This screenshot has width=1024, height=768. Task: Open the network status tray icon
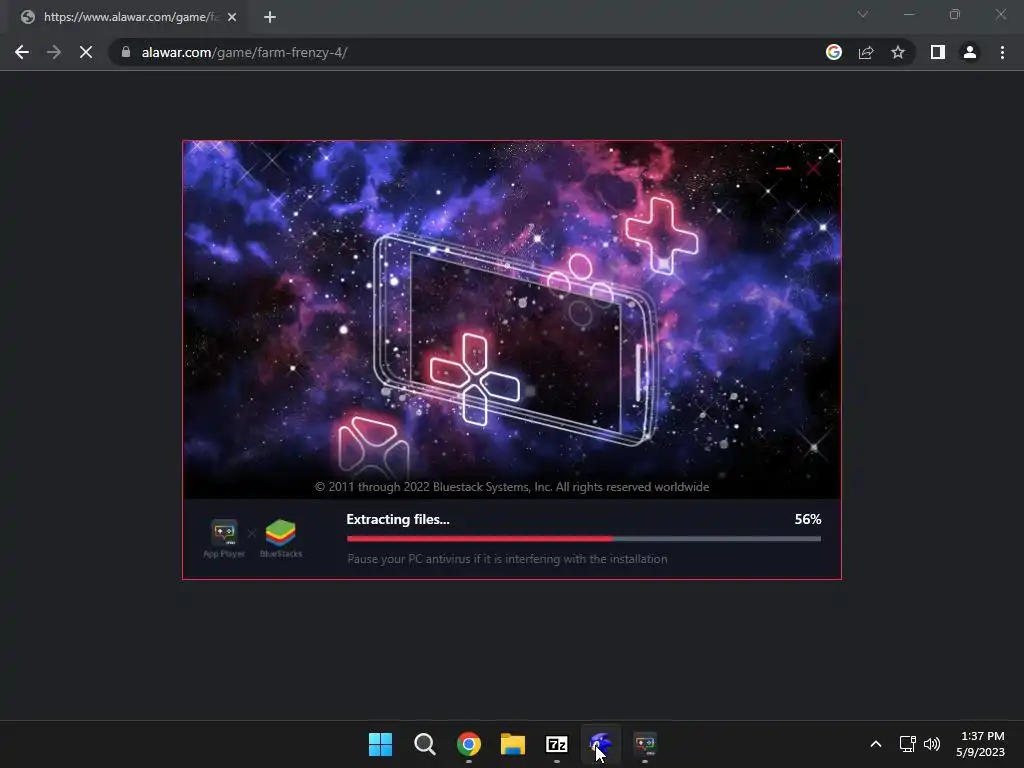click(x=908, y=744)
